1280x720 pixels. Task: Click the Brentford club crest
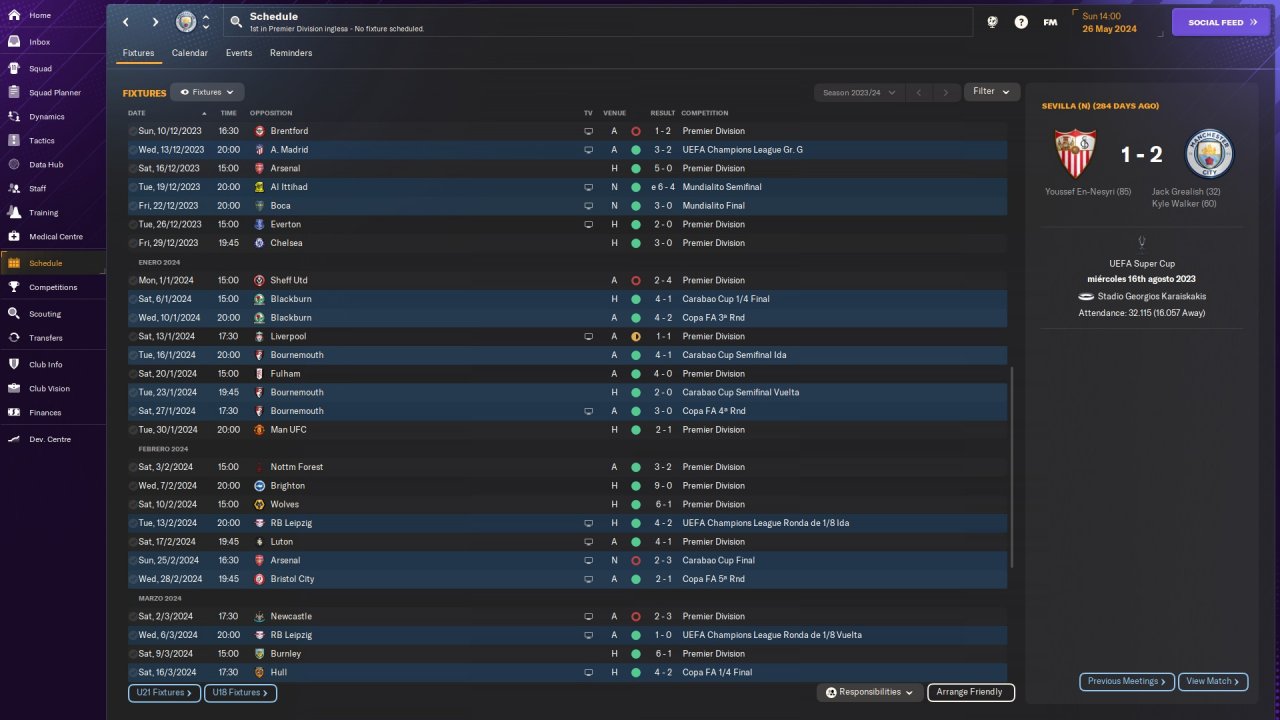[260, 131]
